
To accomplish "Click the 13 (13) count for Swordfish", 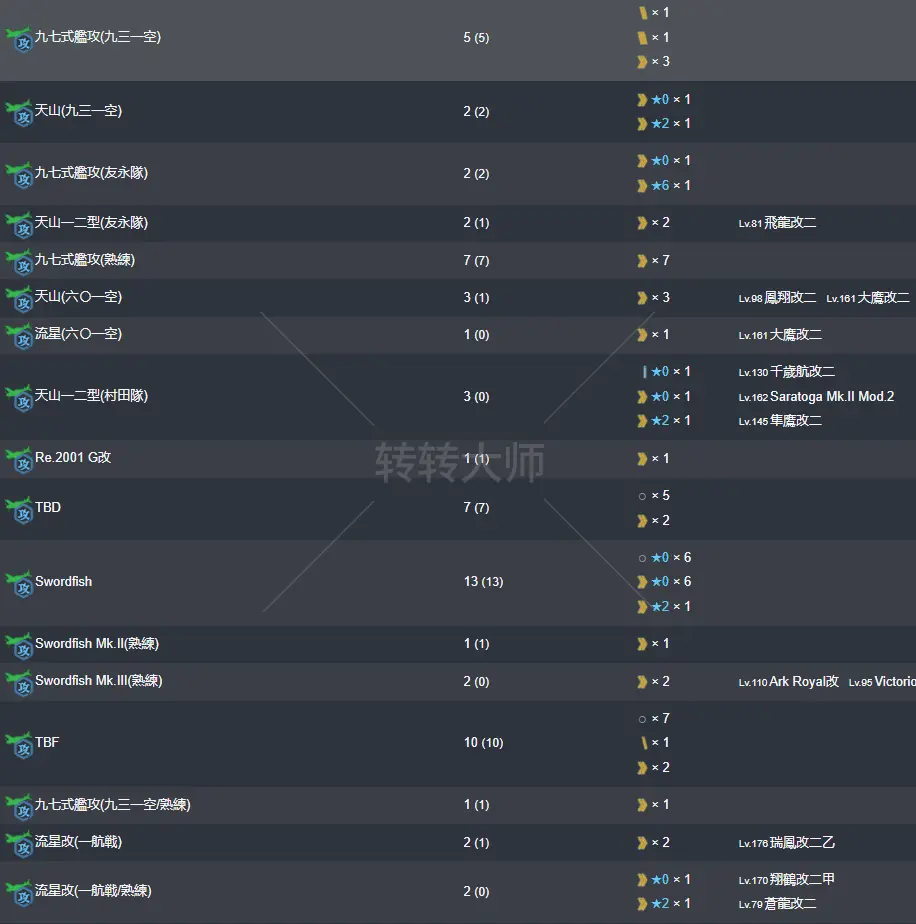I will coord(482,582).
